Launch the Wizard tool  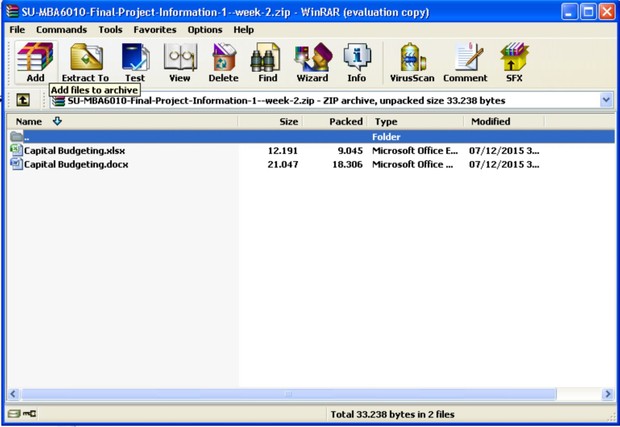tap(312, 62)
